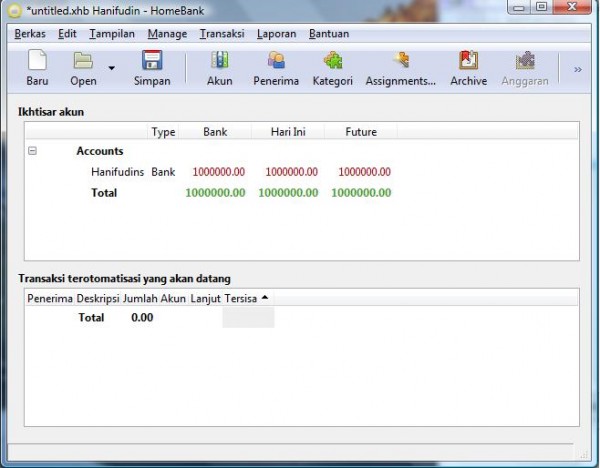Open the Berkas menu

pos(31,34)
